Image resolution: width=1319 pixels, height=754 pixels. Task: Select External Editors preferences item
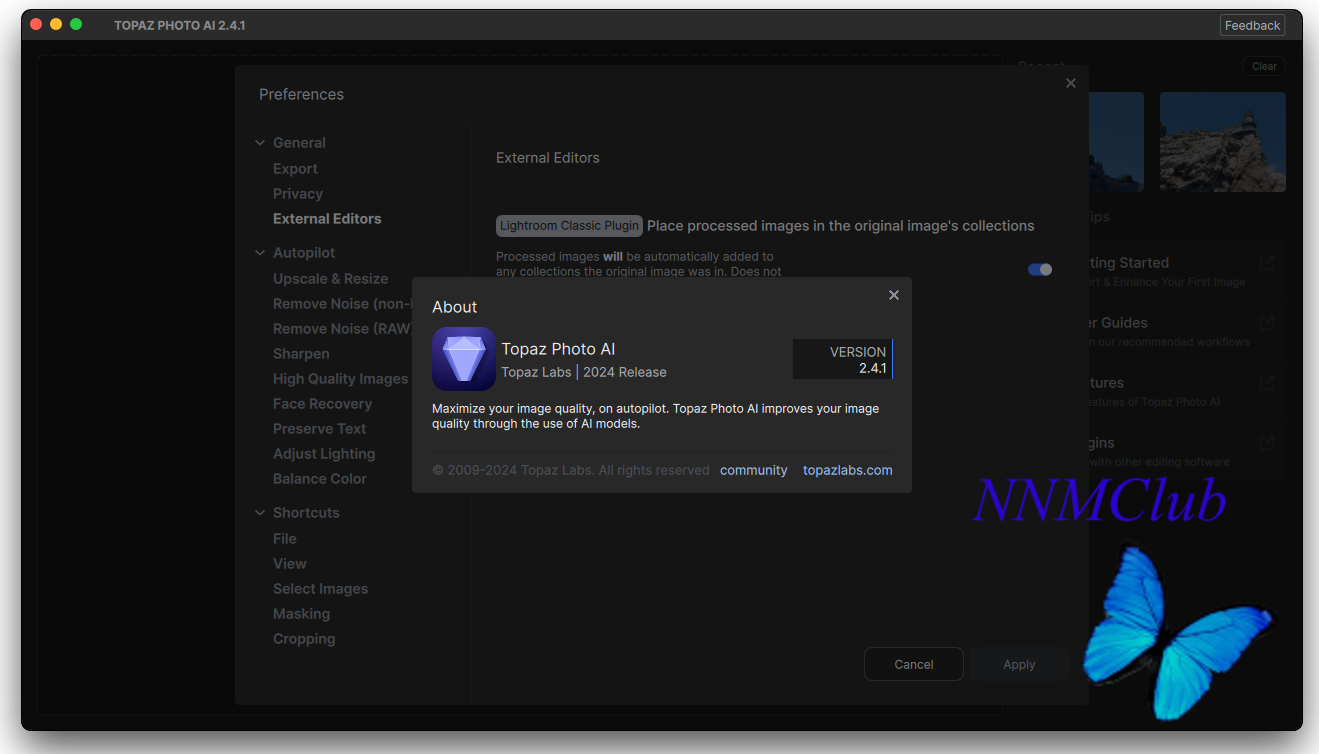[327, 219]
